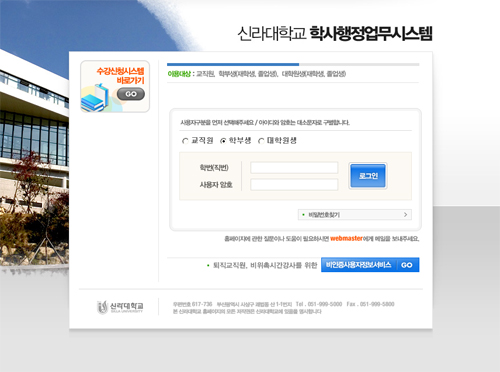Focus the 학번(직번) input field

(x=294, y=168)
